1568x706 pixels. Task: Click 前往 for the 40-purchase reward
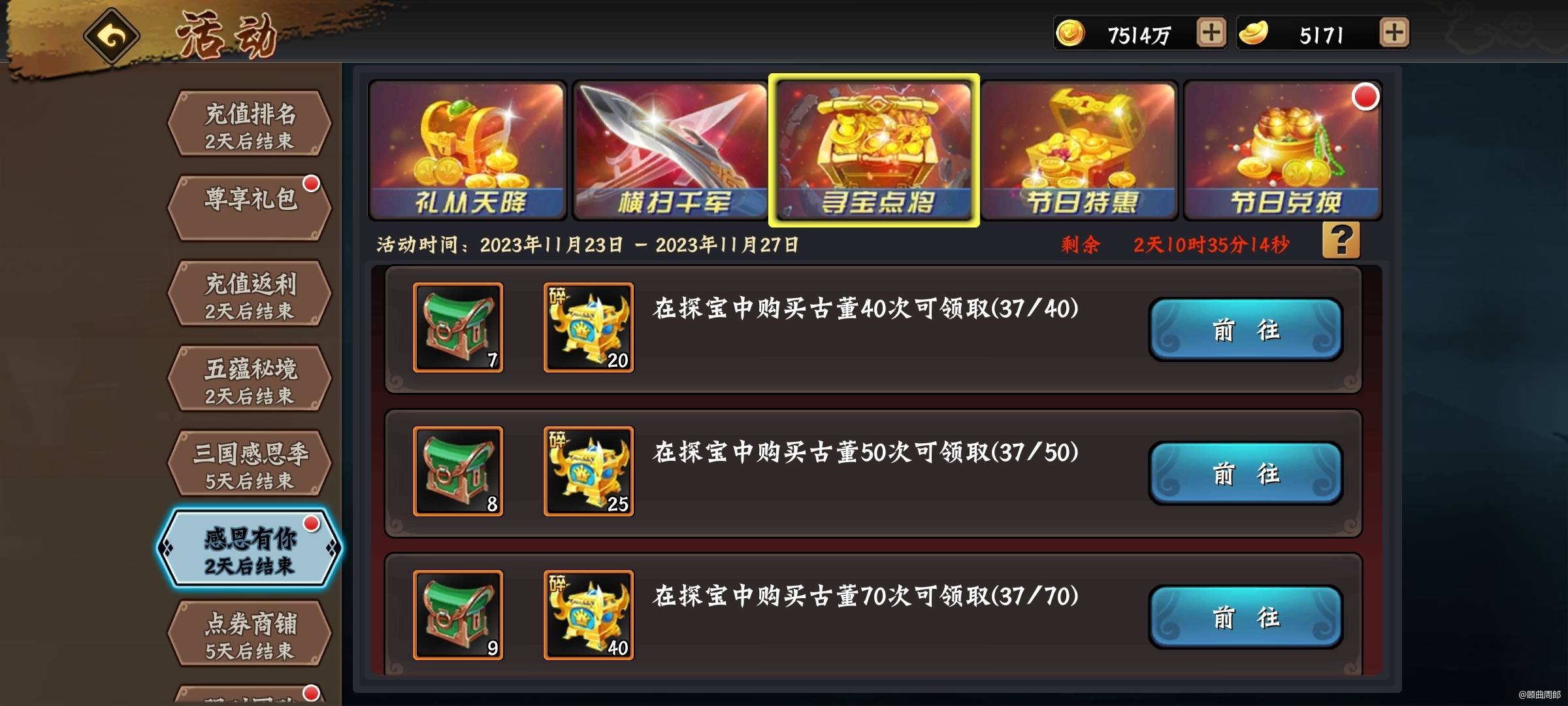pyautogui.click(x=1246, y=329)
